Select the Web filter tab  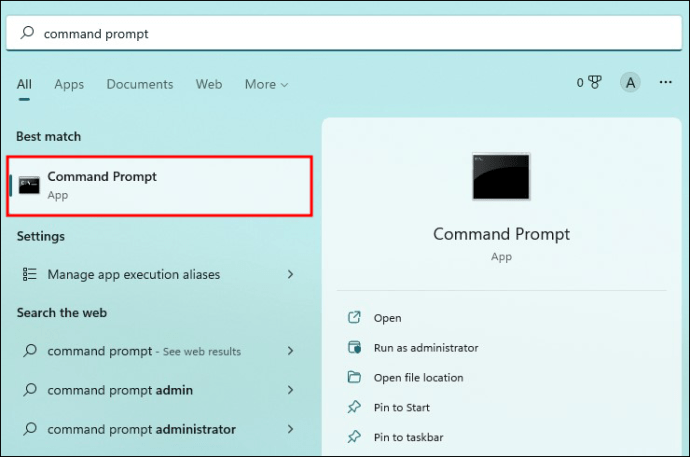[209, 84]
